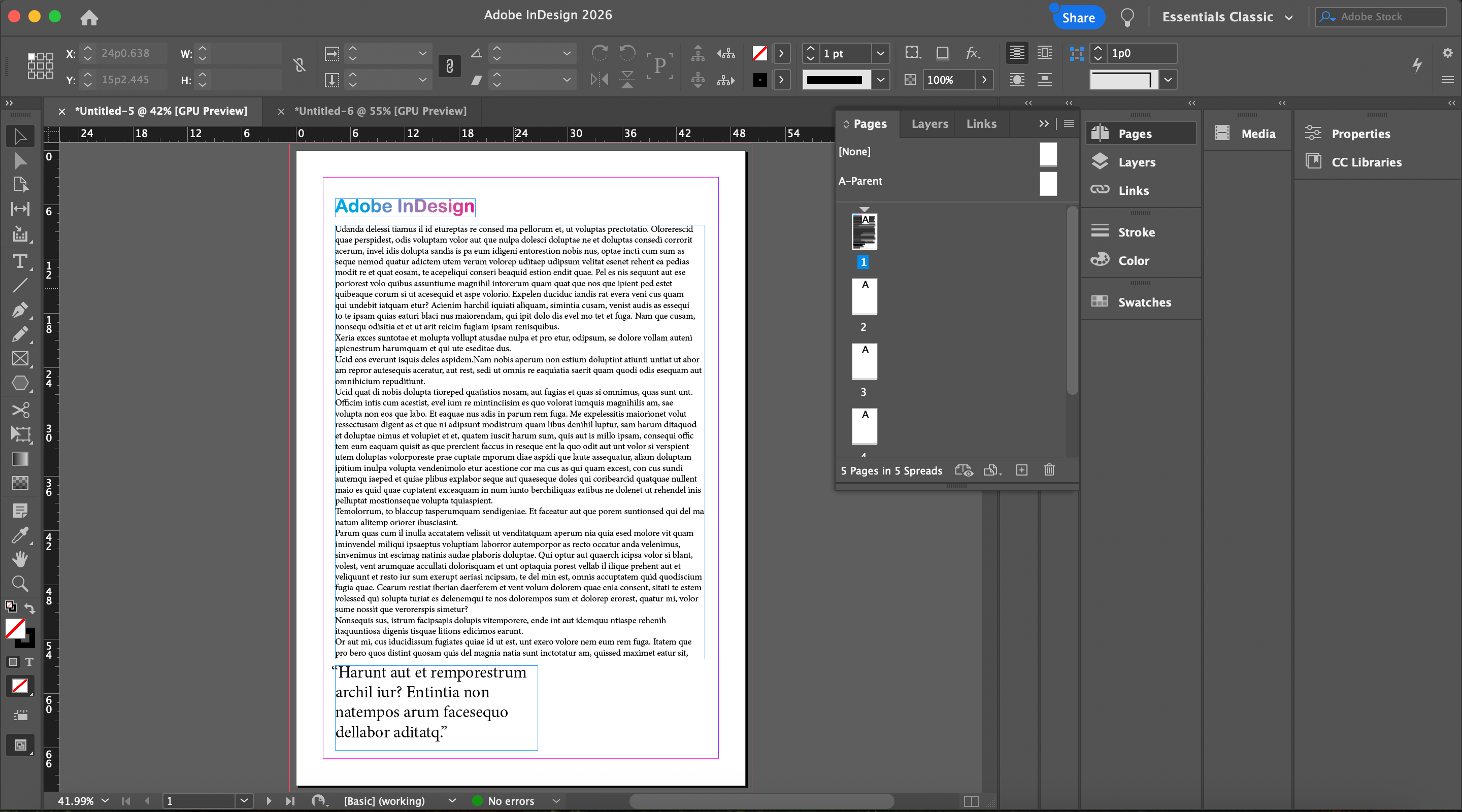Select the Pen tool
Image resolution: width=1462 pixels, height=812 pixels.
point(20,310)
